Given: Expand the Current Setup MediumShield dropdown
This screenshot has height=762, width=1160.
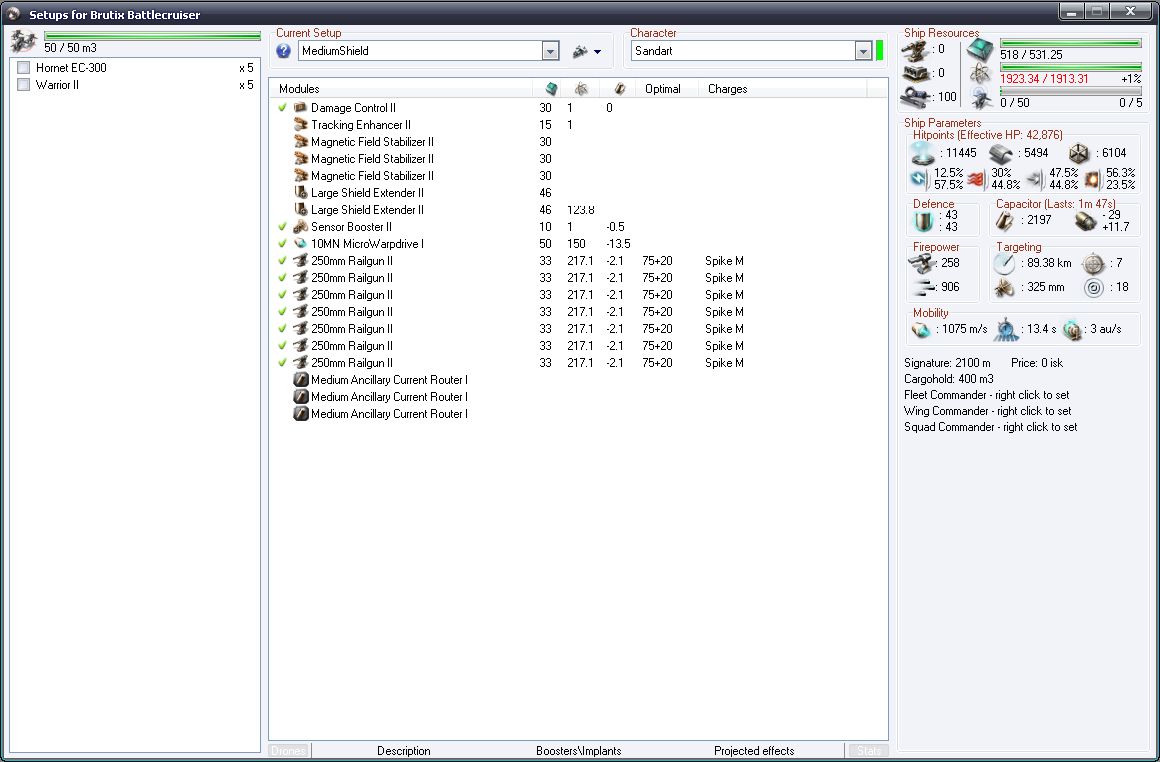Looking at the screenshot, I should click(550, 51).
